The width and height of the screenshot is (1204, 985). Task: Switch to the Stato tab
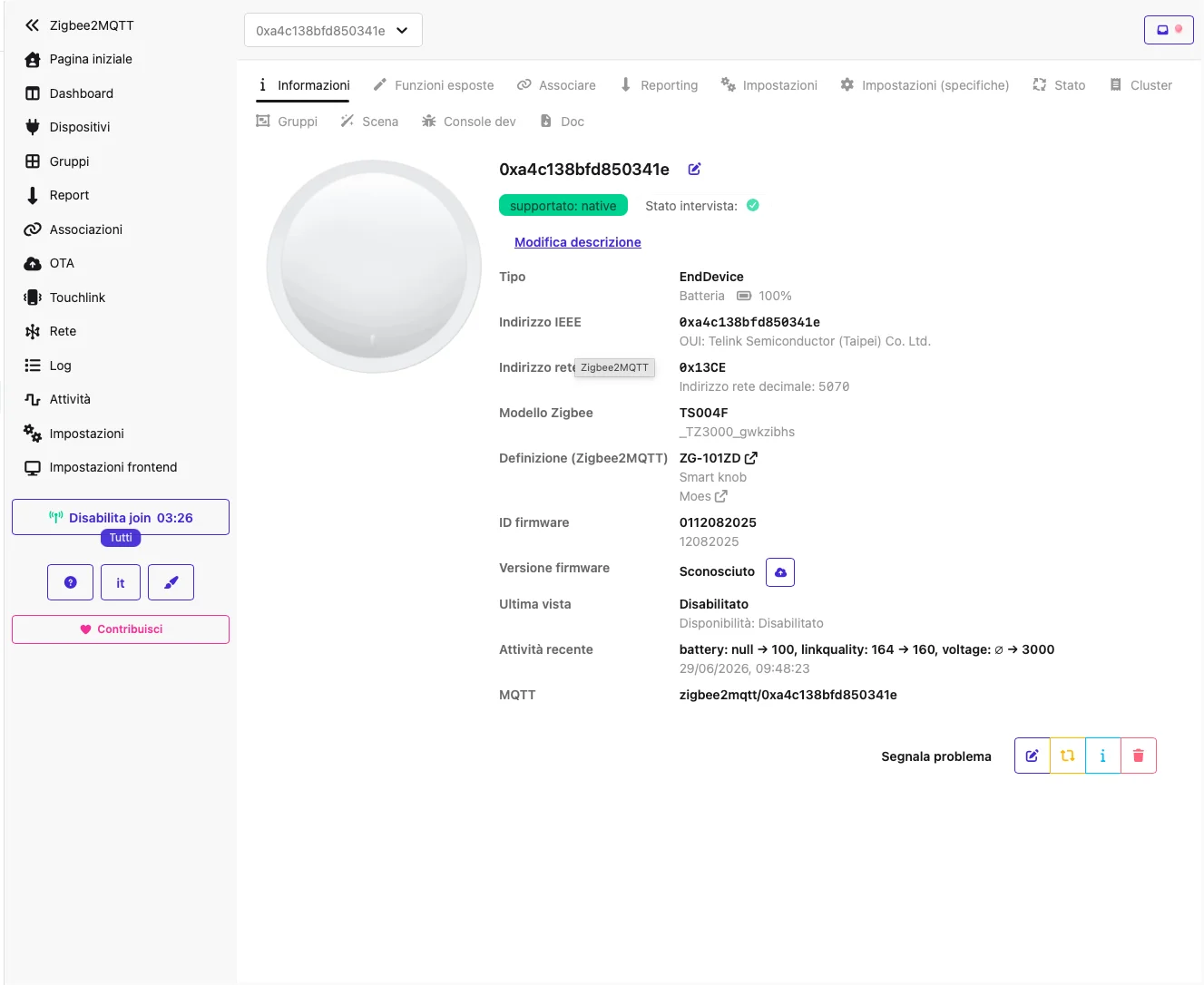(1059, 85)
